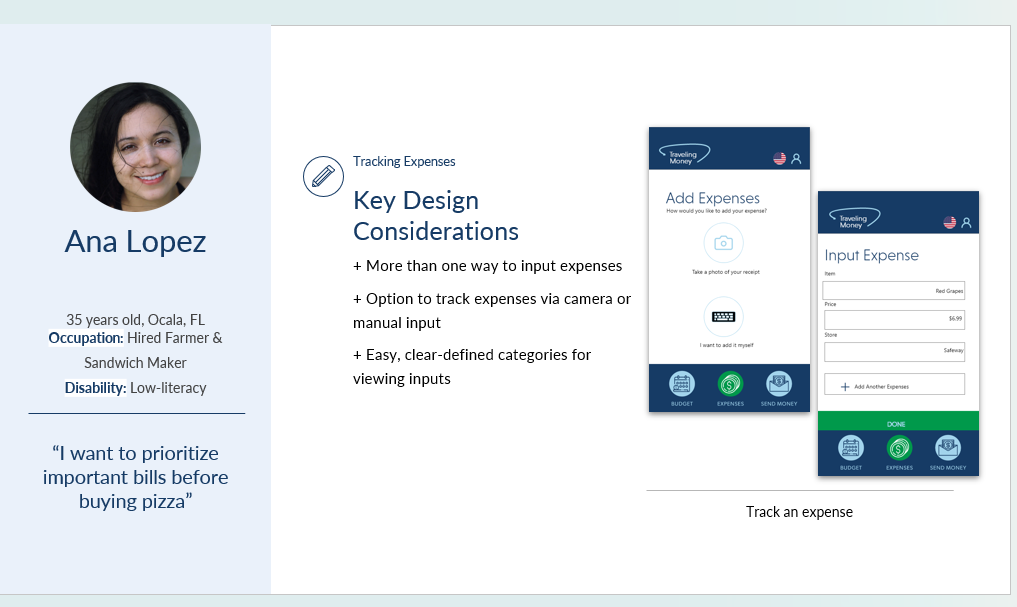Click the 'Tracking Expenses' label
Screen dimensions: 1017x607
click(404, 161)
